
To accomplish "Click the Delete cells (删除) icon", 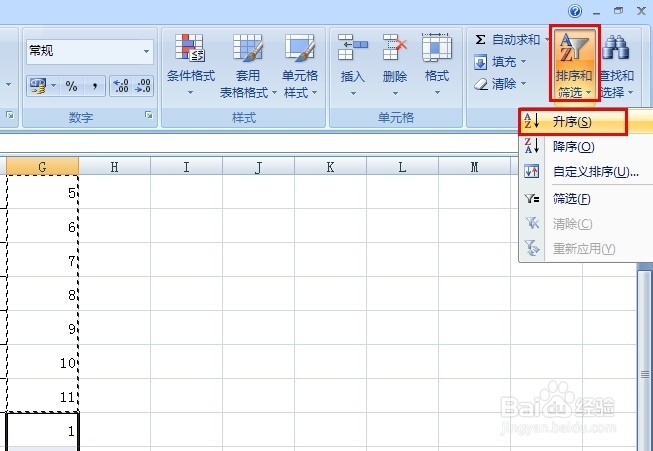I will (x=394, y=47).
